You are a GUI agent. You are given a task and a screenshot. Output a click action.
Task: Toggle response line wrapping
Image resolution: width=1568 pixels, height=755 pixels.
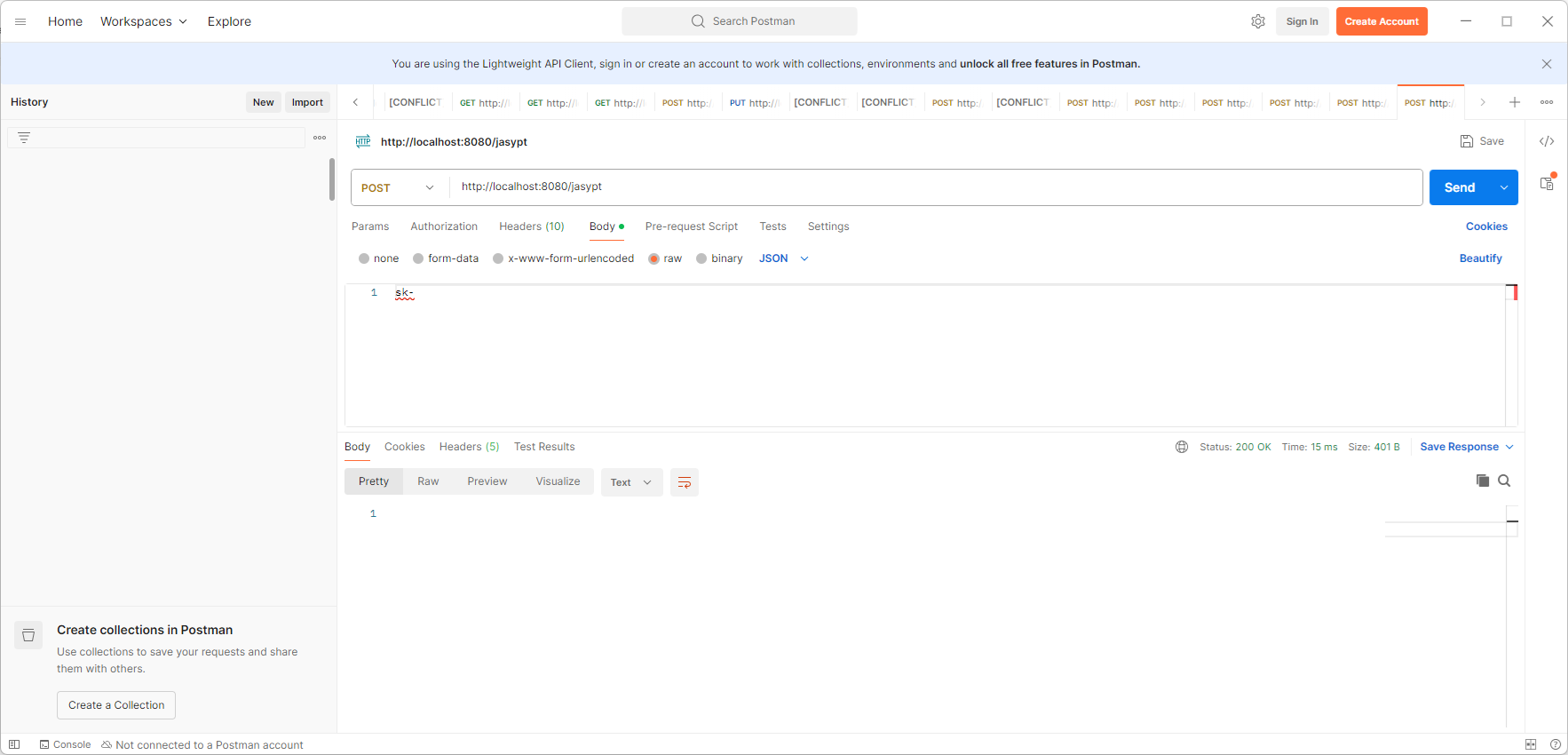tap(685, 482)
